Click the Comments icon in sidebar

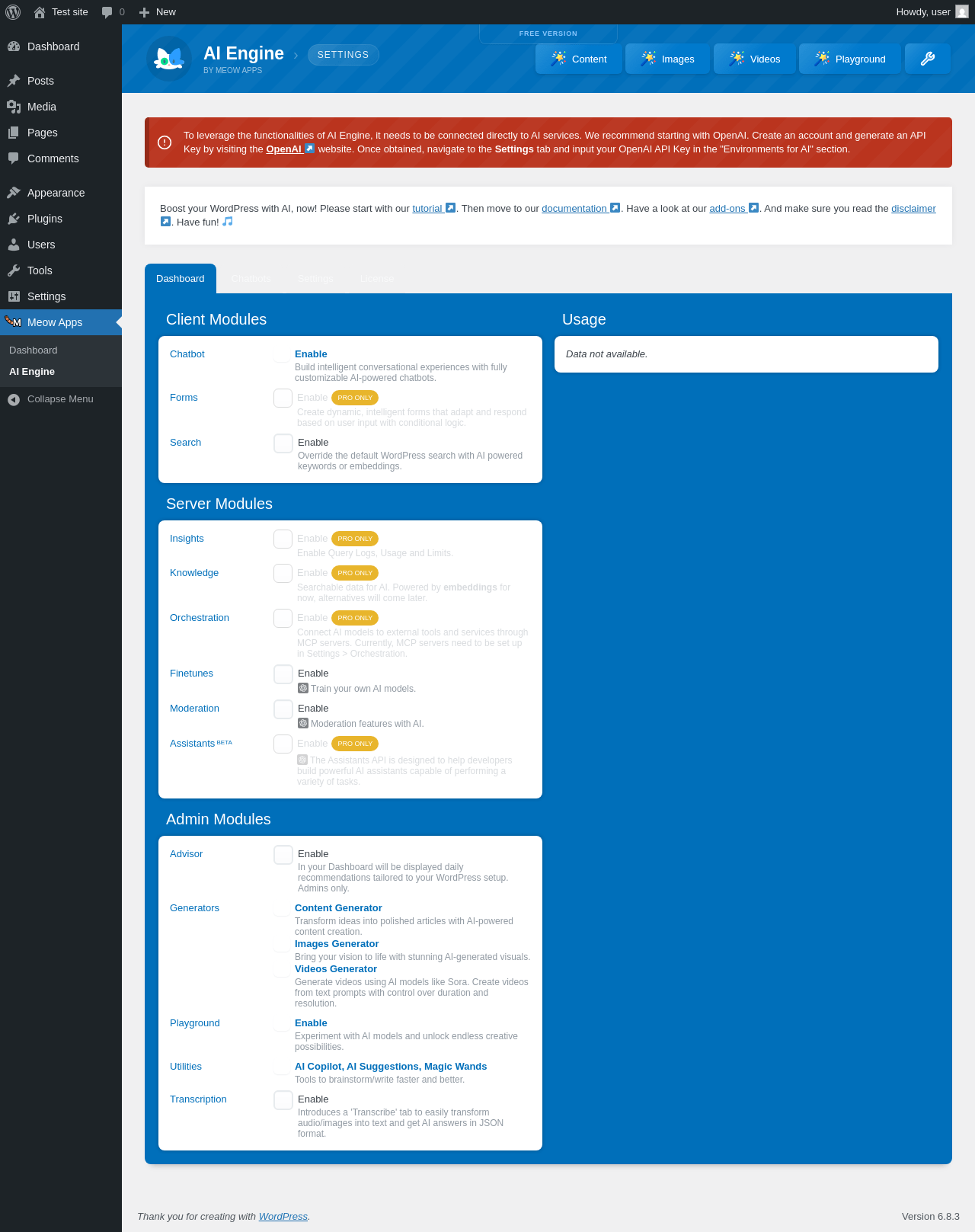14,158
